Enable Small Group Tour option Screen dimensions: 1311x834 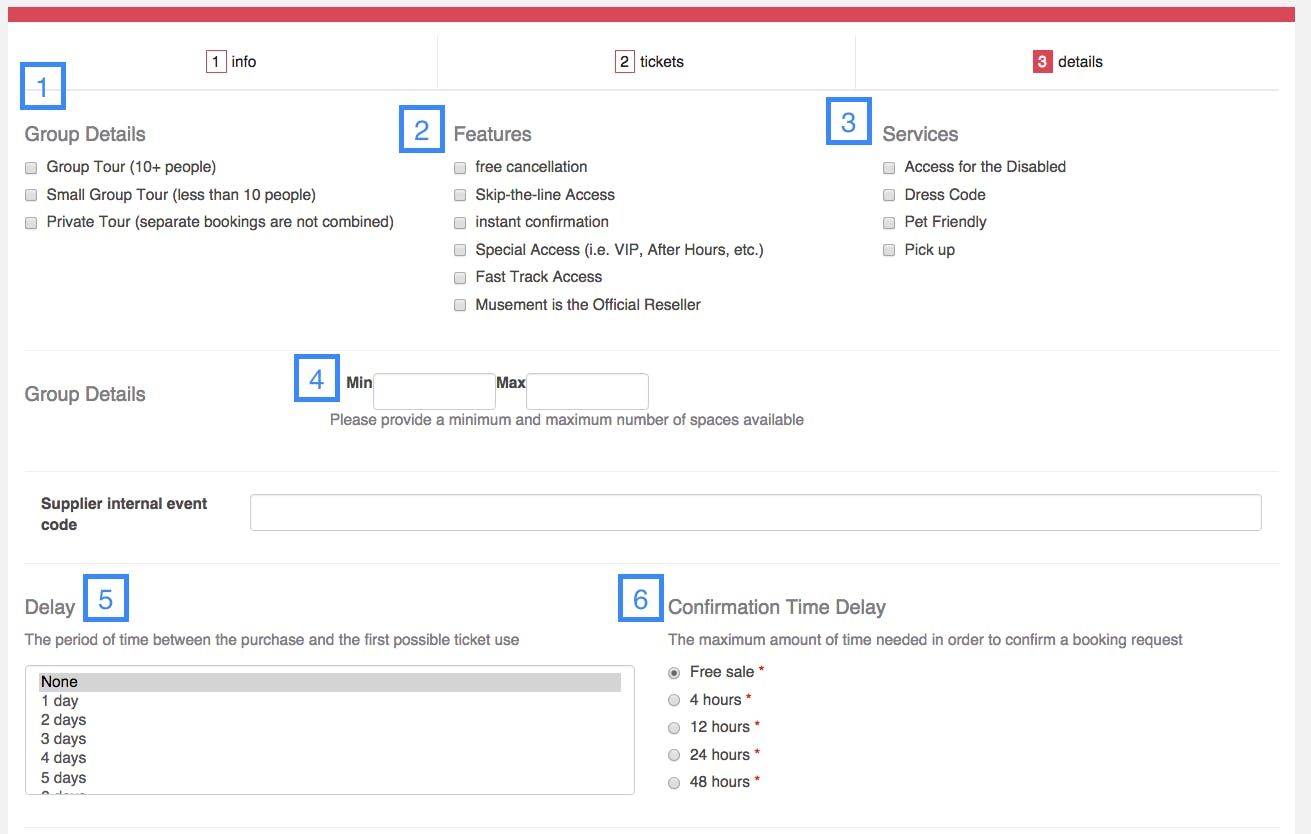pyautogui.click(x=31, y=195)
